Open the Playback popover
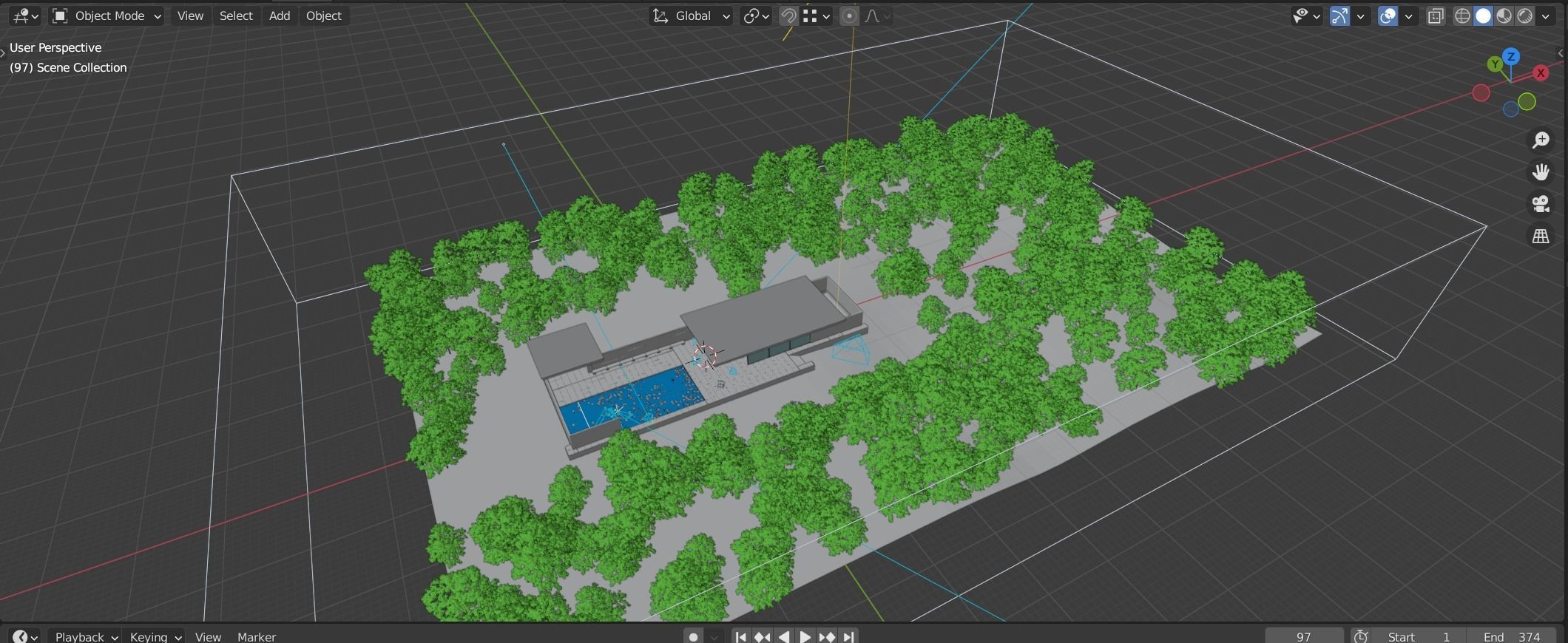Image resolution: width=1568 pixels, height=643 pixels. pos(87,636)
